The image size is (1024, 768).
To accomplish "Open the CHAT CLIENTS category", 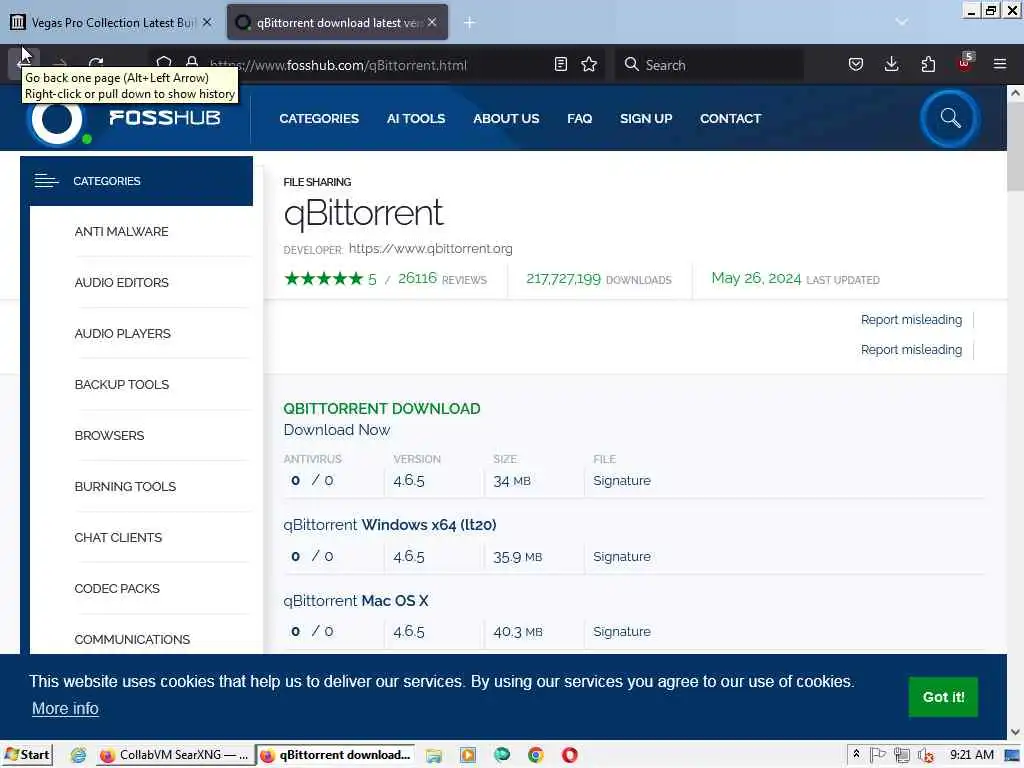I will [x=118, y=537].
